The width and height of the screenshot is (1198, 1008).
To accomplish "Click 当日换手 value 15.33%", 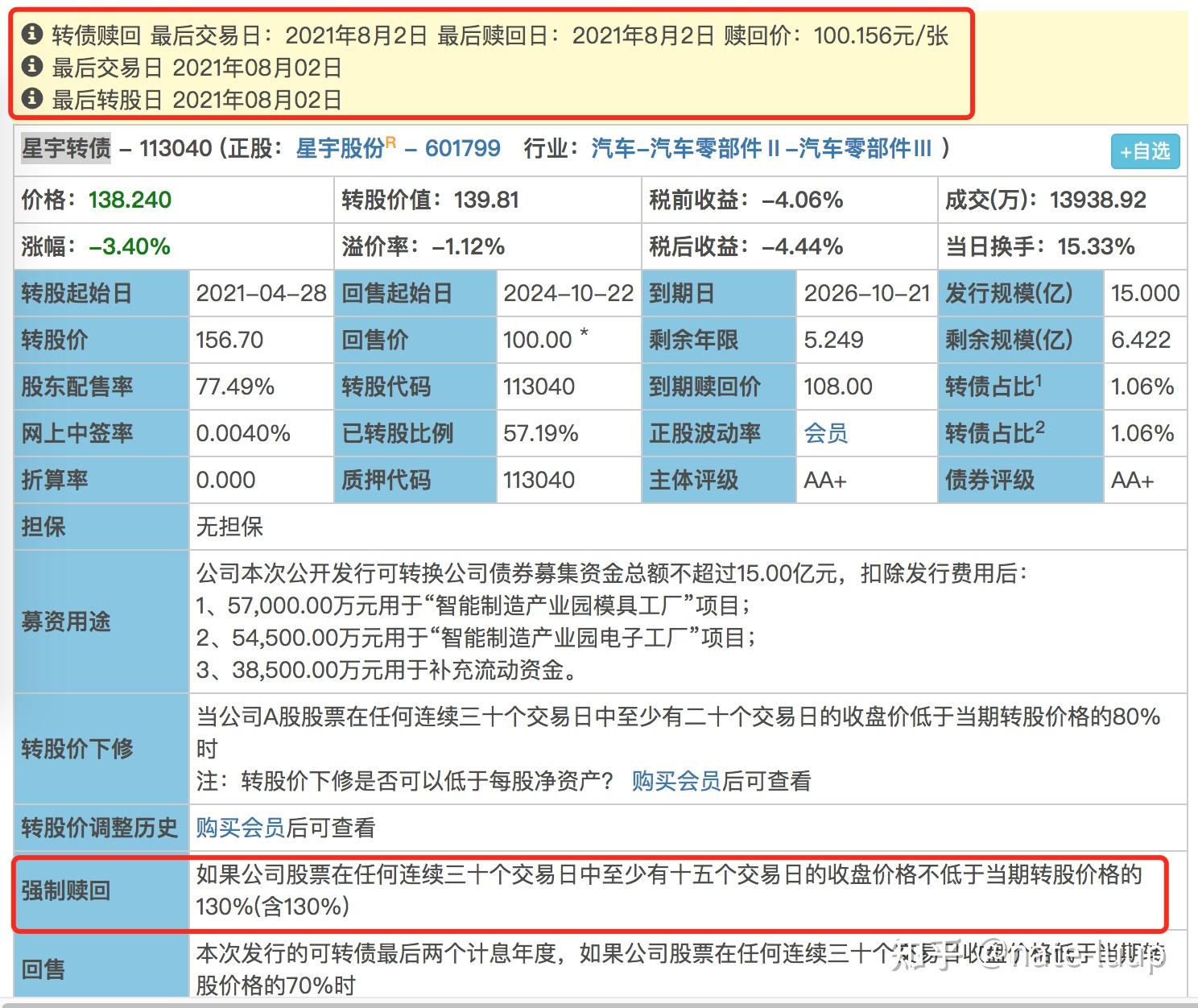I will (x=1096, y=246).
